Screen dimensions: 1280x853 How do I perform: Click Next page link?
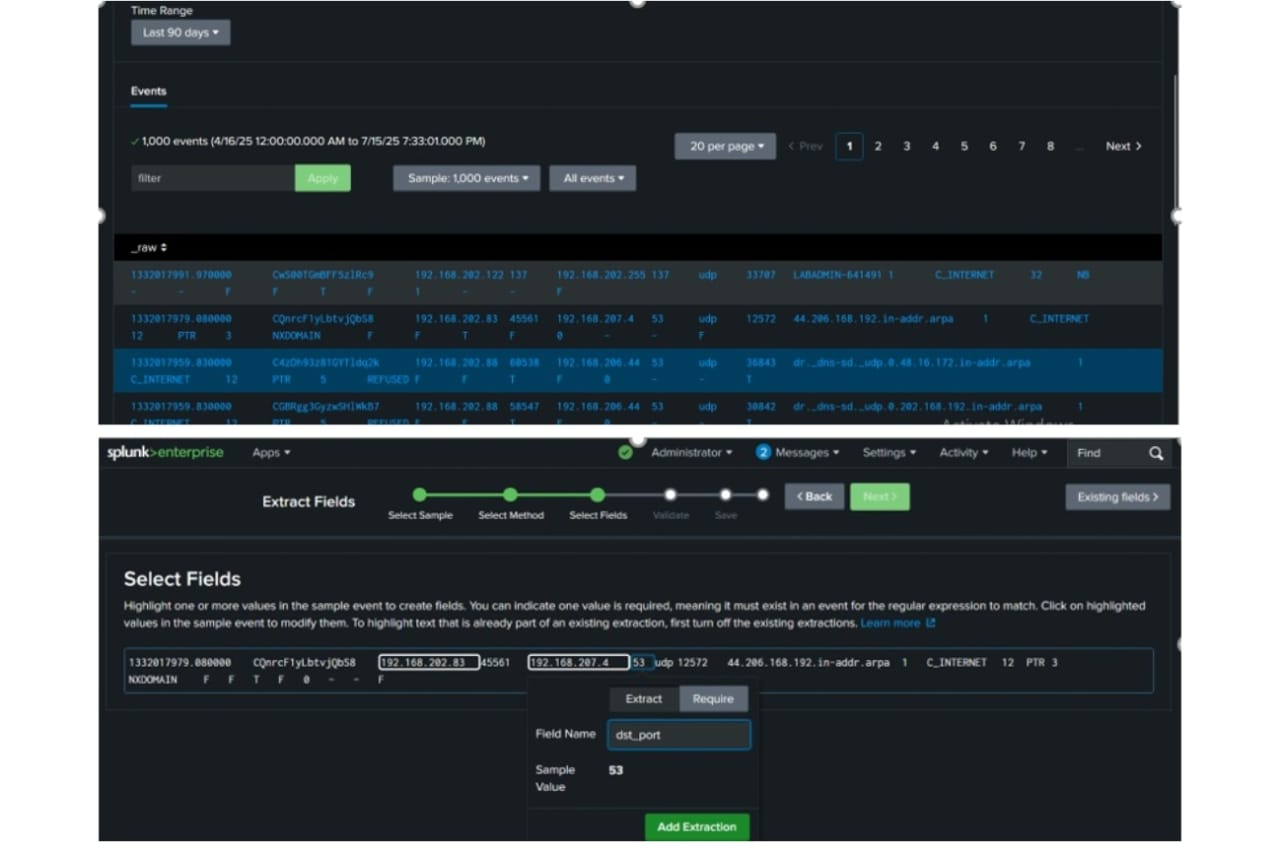point(1123,146)
